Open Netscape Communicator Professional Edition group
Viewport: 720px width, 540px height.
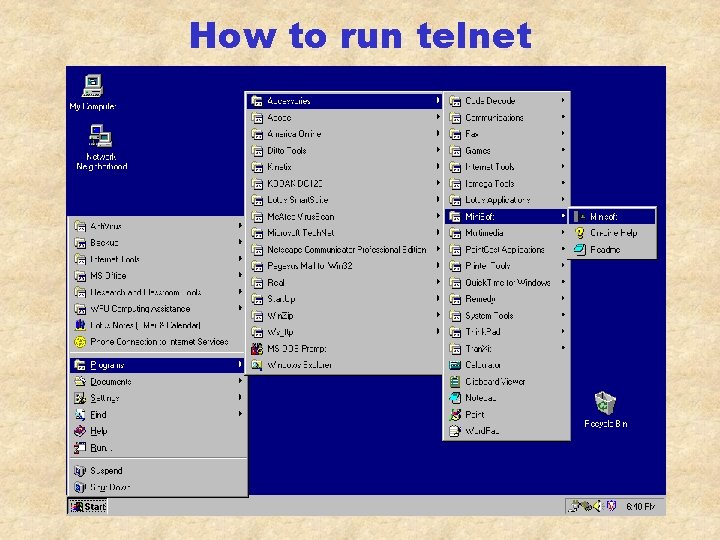tap(344, 249)
